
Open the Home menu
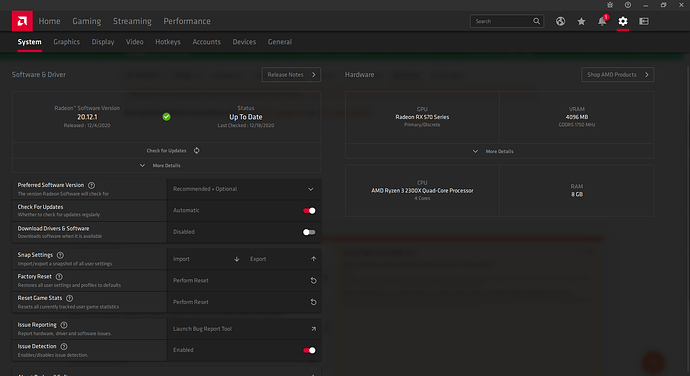(49, 21)
